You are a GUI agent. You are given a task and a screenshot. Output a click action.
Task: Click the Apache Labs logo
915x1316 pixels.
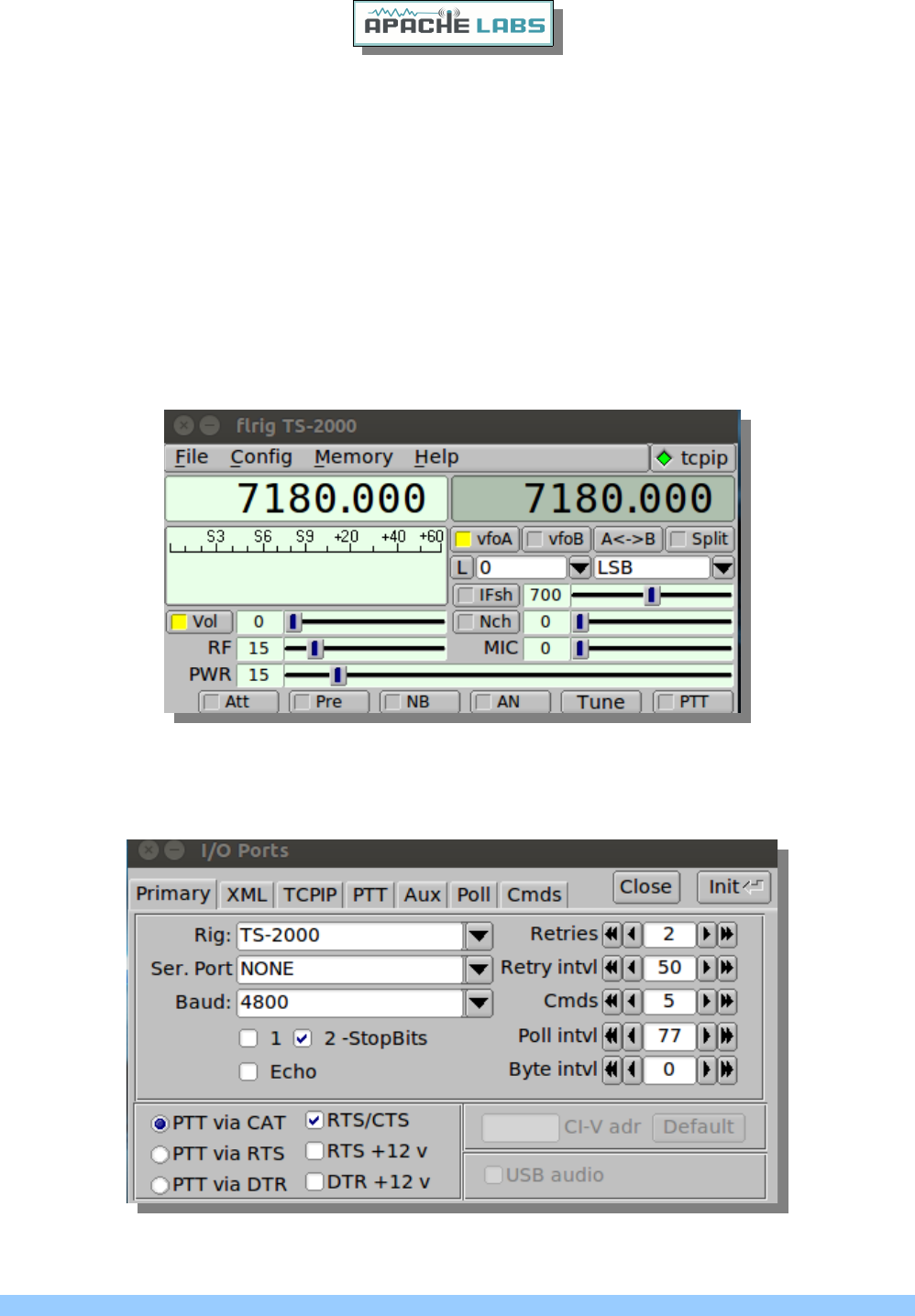click(454, 24)
